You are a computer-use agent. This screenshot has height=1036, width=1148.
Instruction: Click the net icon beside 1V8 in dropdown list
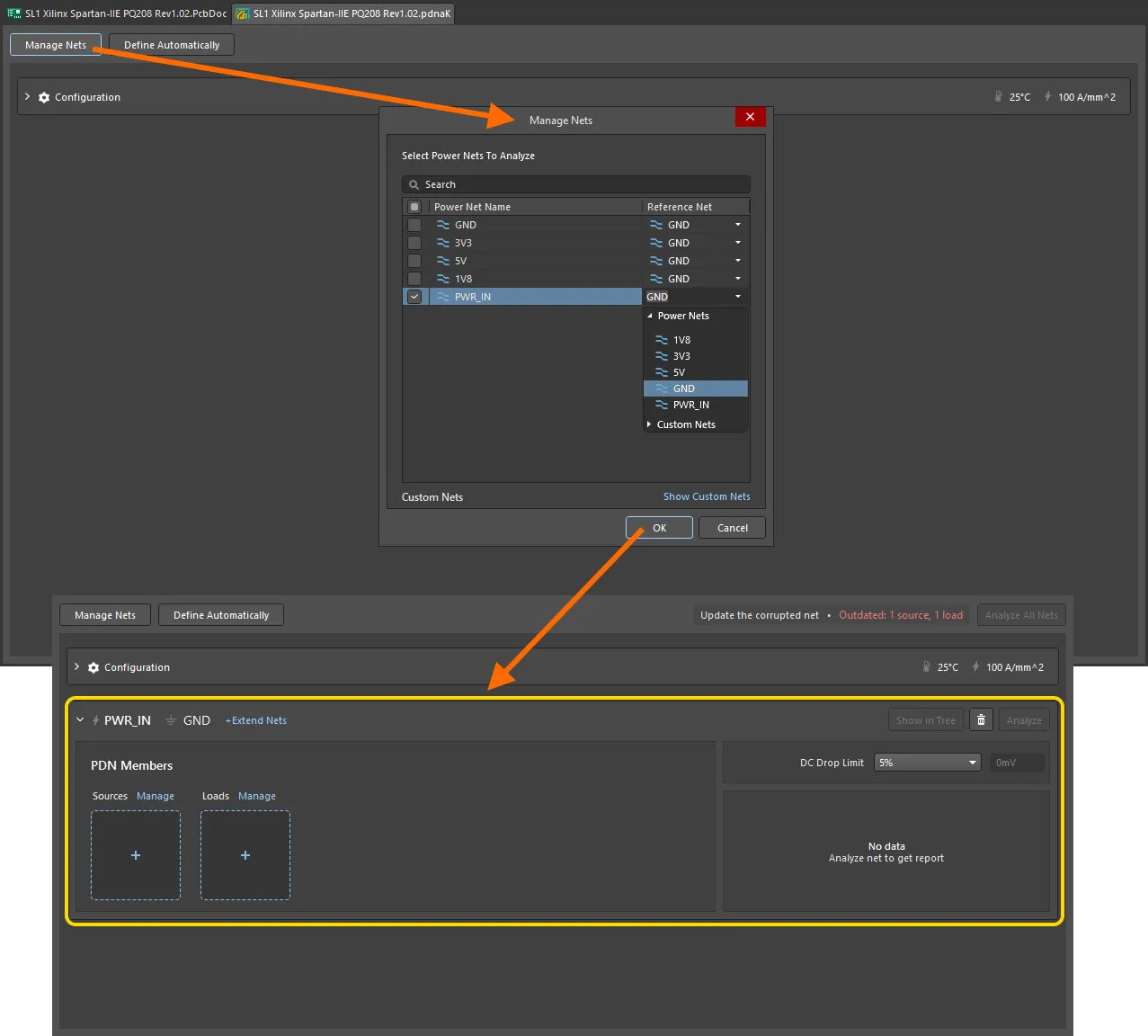pyautogui.click(x=662, y=340)
